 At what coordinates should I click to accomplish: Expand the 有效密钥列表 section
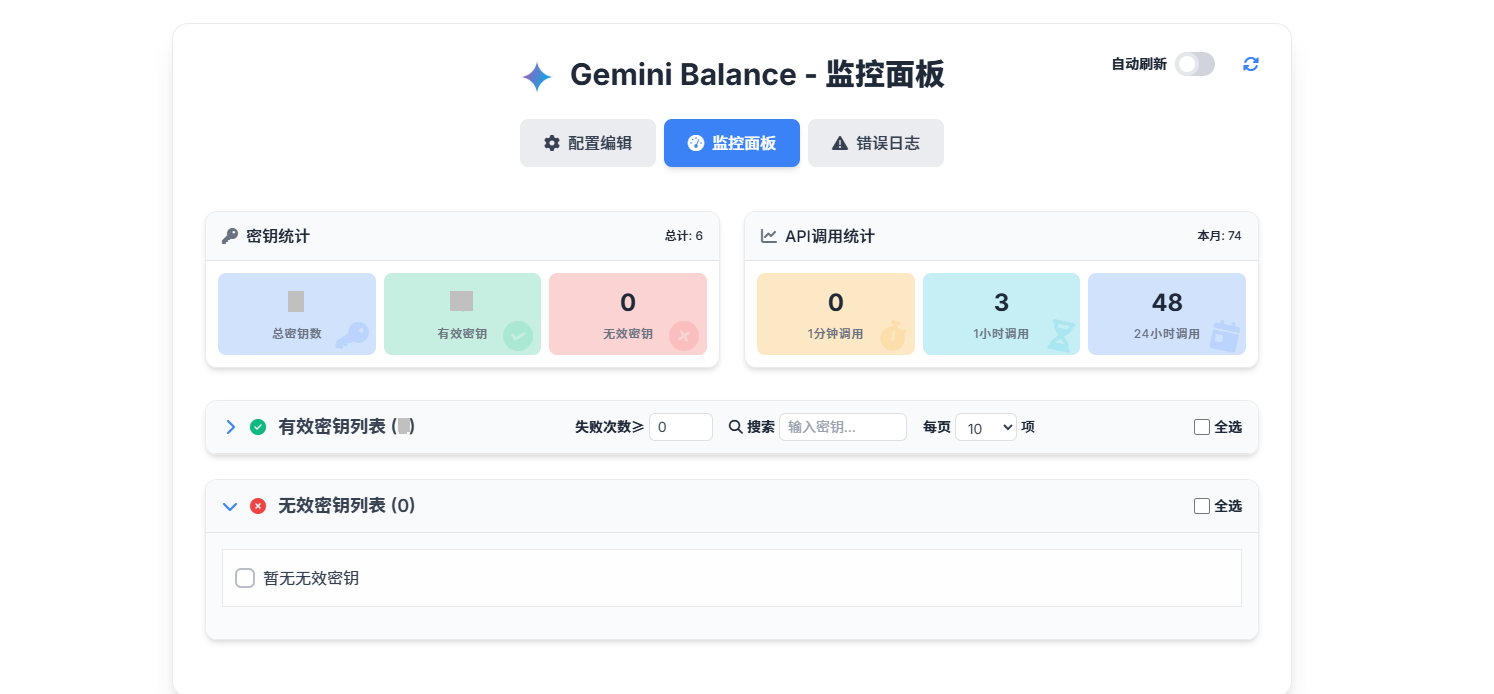(x=230, y=427)
